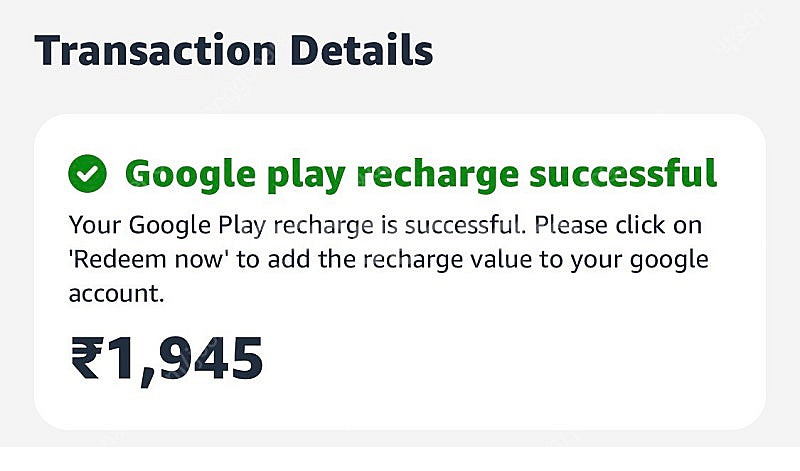Click the empty area right of ₹1,945
The width and height of the screenshot is (800, 471).
coord(510,360)
